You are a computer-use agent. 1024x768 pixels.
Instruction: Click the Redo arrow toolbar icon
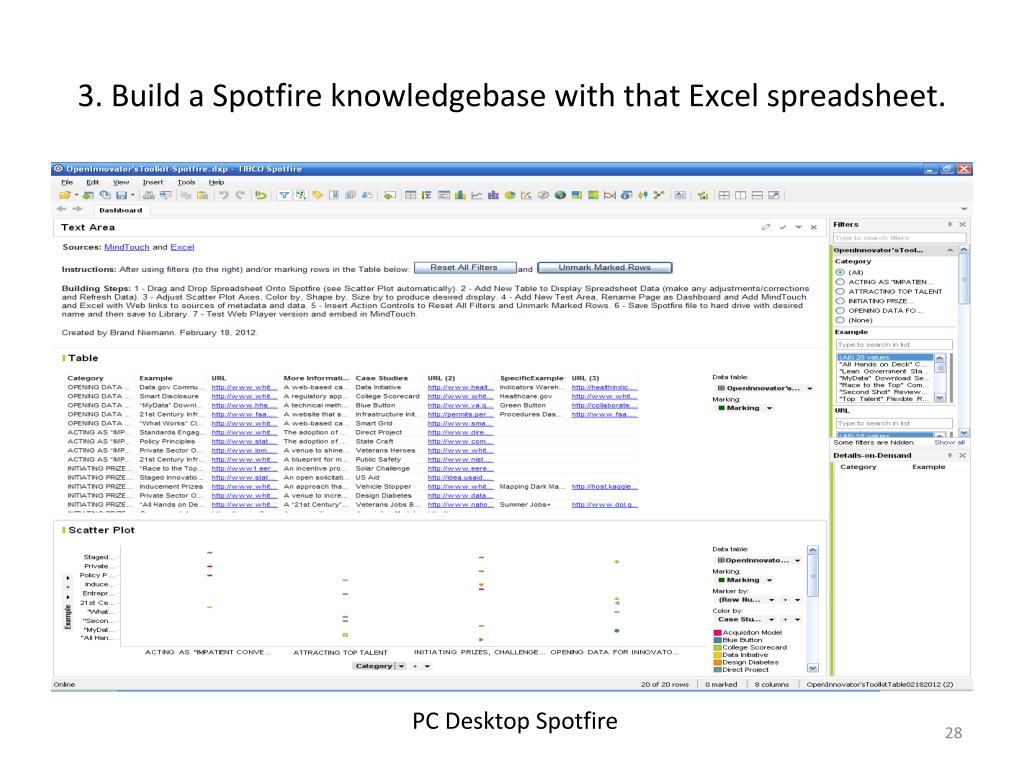pos(240,195)
